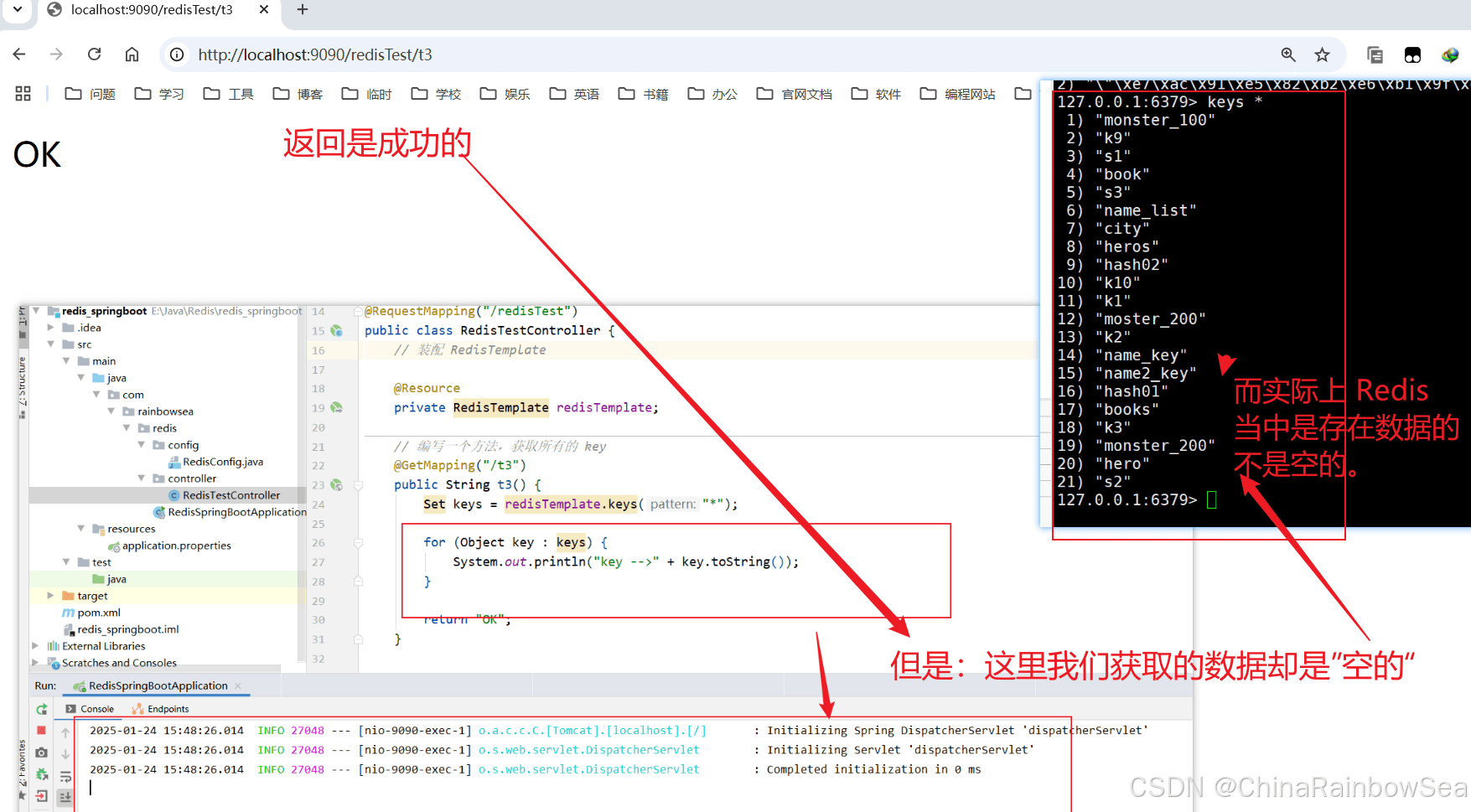
Task: Switch to the Endpoints tab
Action: (x=160, y=709)
